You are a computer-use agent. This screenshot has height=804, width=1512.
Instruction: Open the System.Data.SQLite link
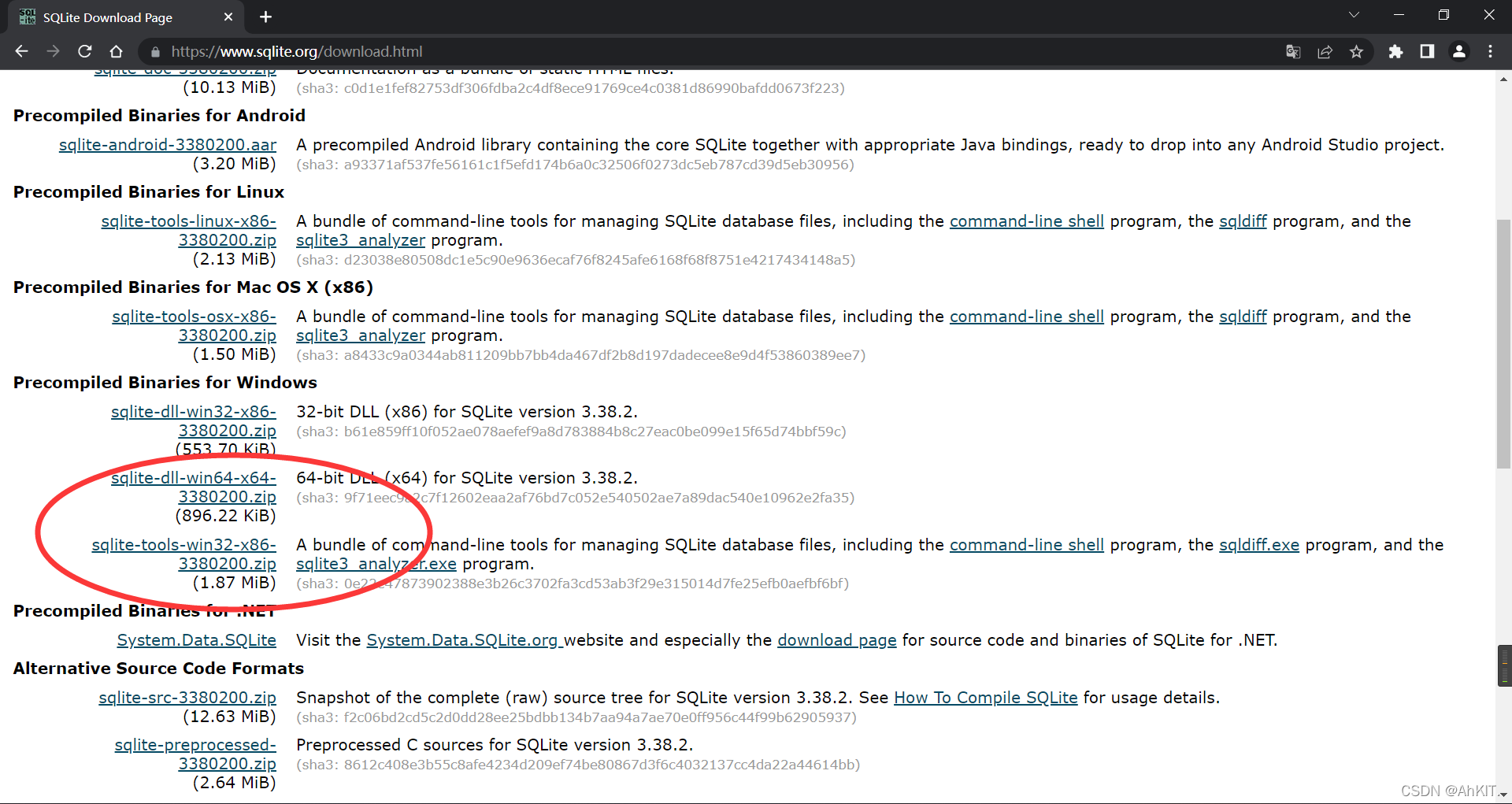[x=197, y=640]
